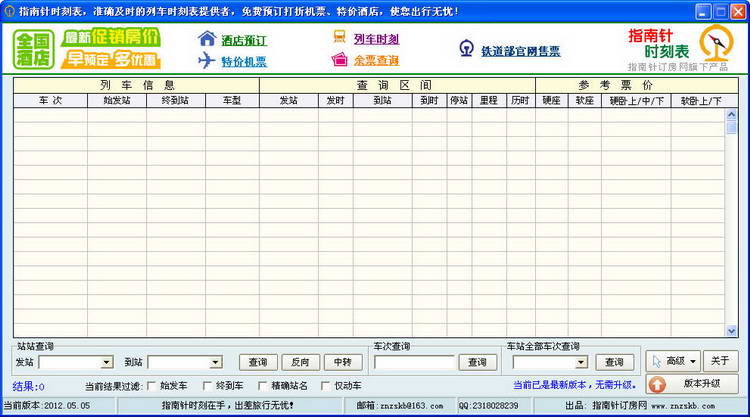Screen dimensions: 750x417
Task: Click the QQ:2318028239 status entry
Action: pos(488,406)
